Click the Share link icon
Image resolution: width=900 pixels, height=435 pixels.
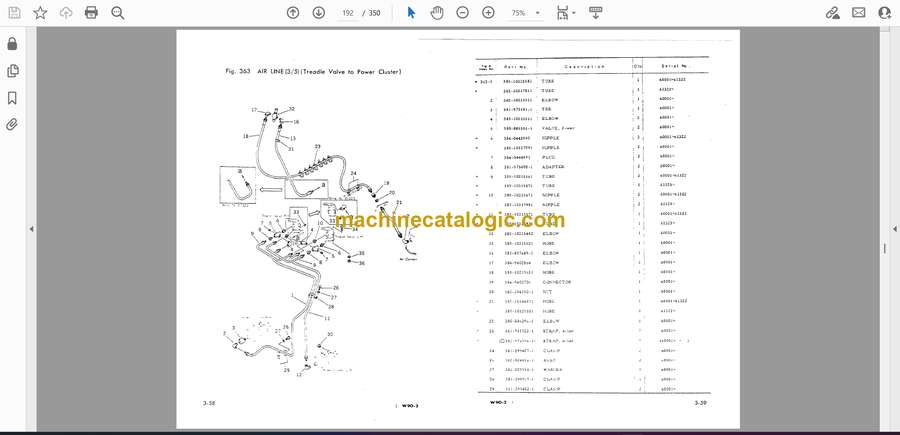point(833,13)
